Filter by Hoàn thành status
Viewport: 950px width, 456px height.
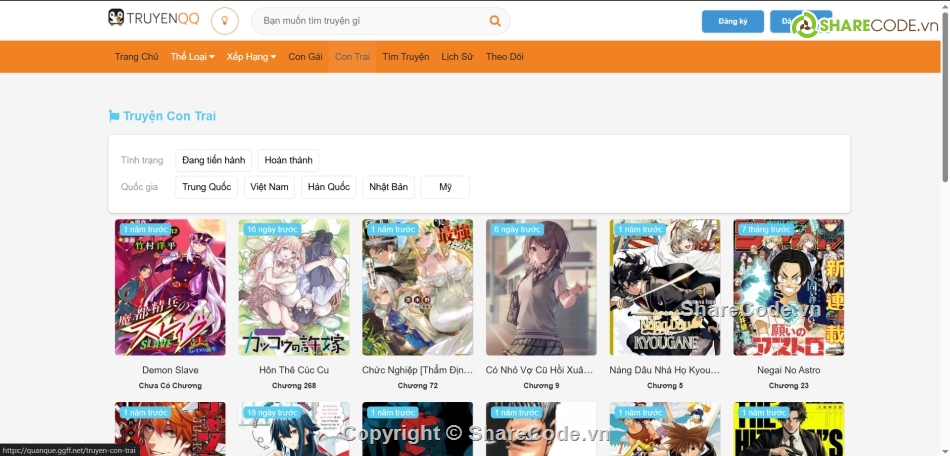coord(288,160)
